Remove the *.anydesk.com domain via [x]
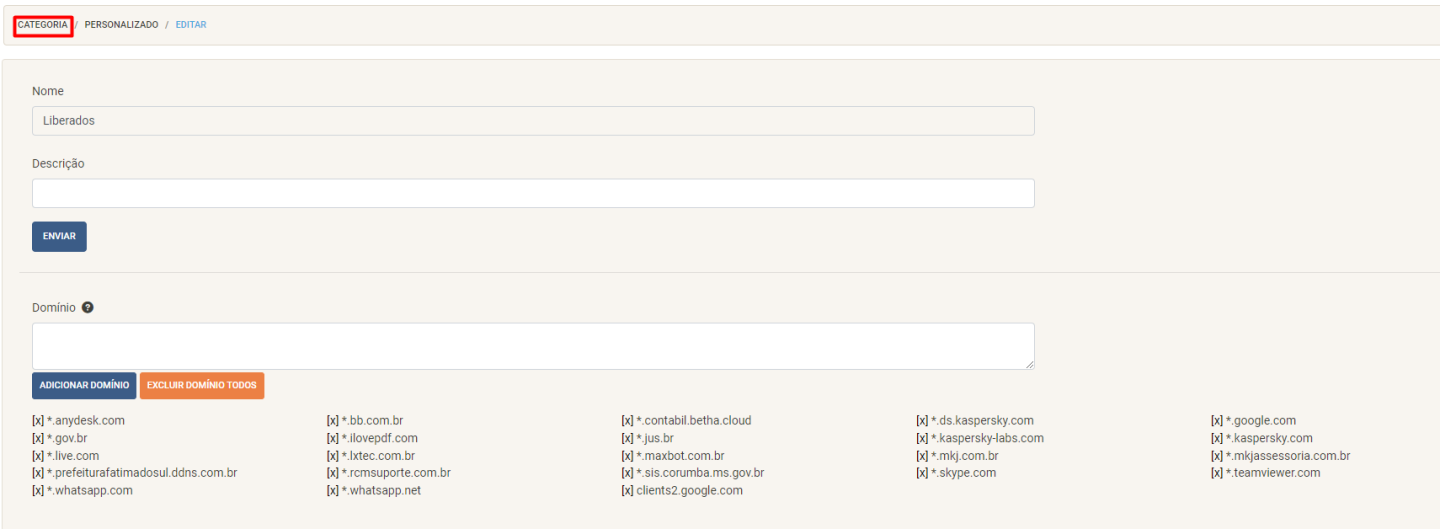Screen dimensions: 1440x529 point(38,421)
